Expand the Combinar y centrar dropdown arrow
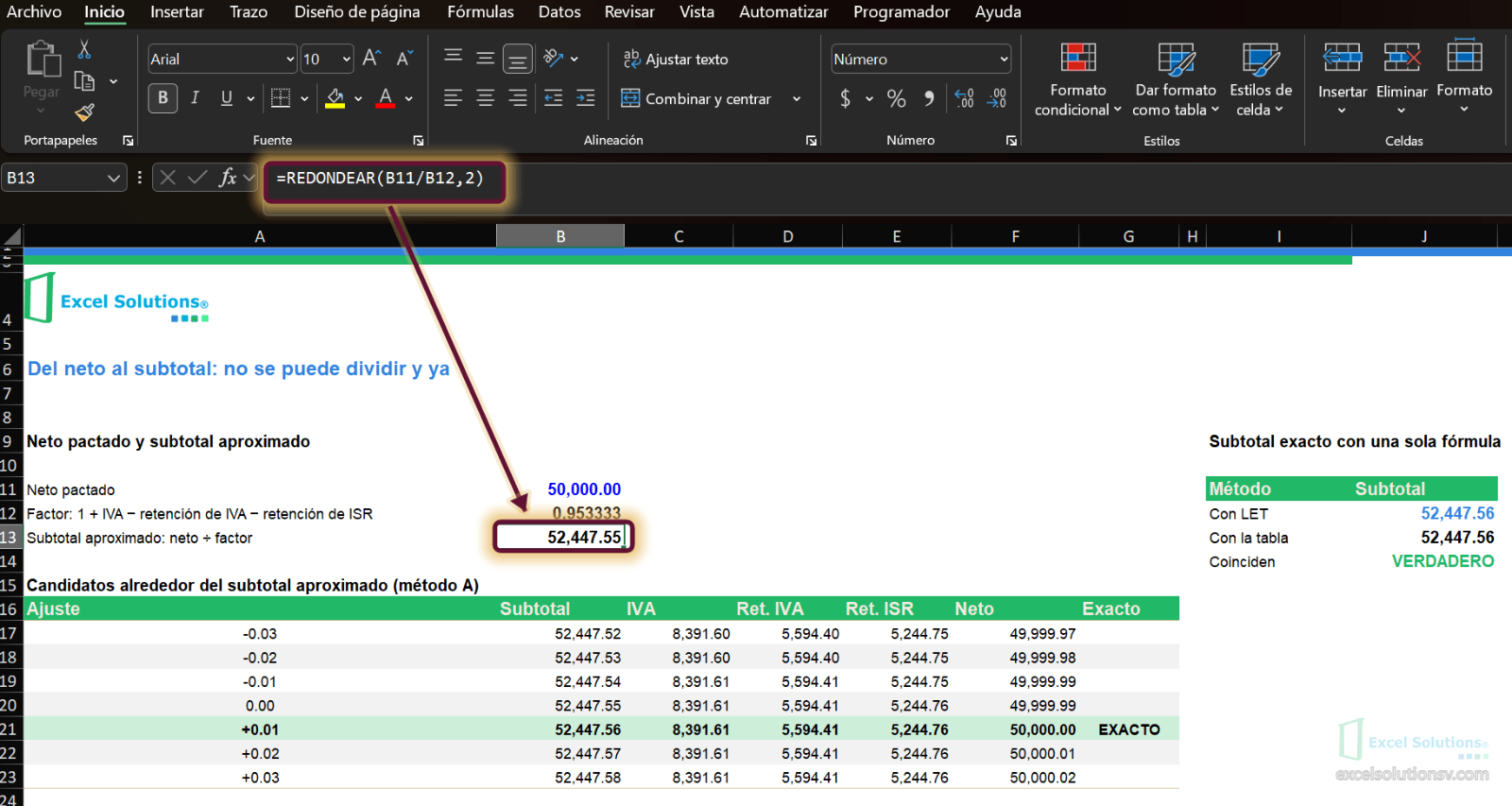Image resolution: width=1512 pixels, height=806 pixels. [797, 98]
